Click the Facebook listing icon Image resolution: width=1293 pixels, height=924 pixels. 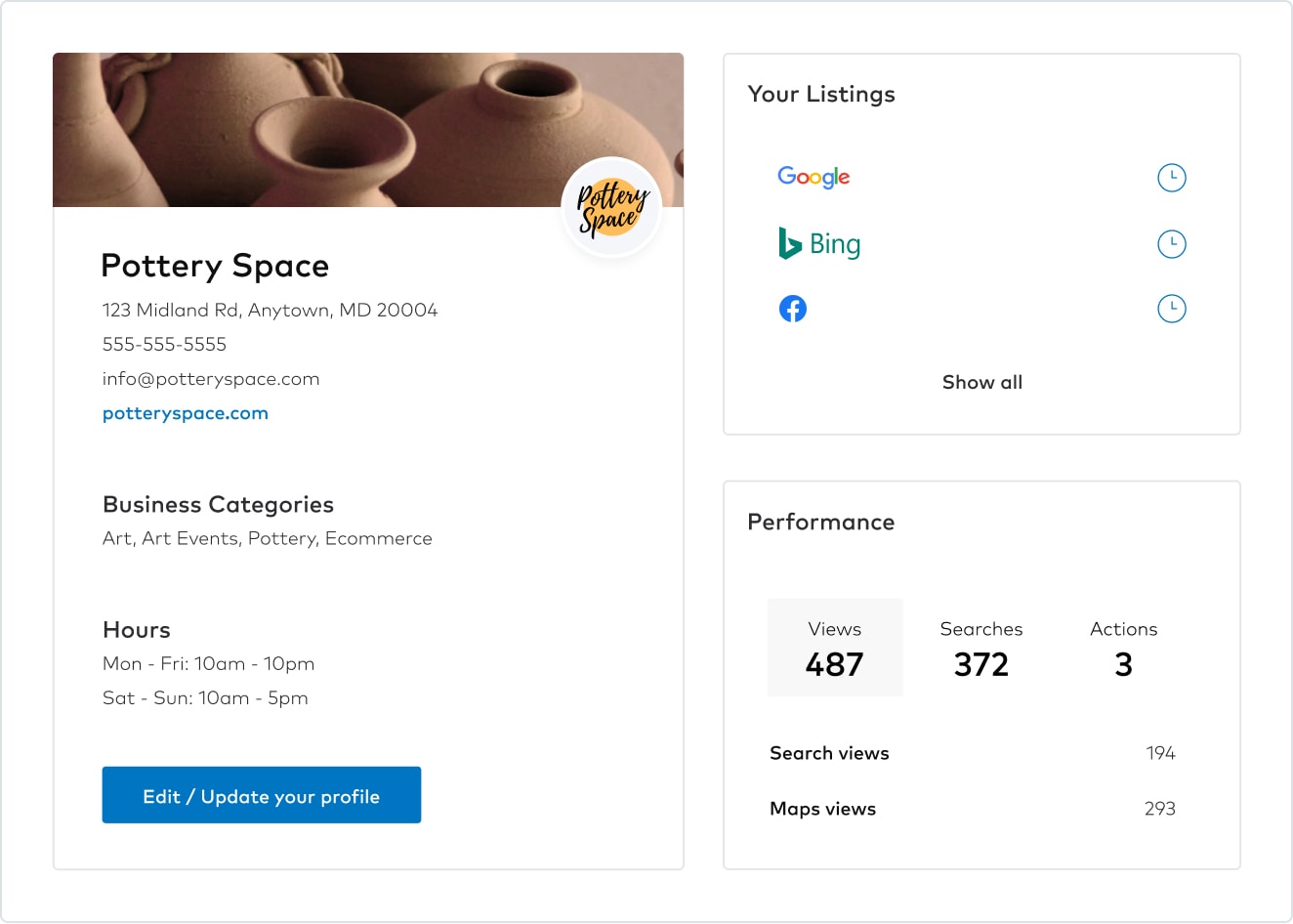pyautogui.click(x=793, y=309)
